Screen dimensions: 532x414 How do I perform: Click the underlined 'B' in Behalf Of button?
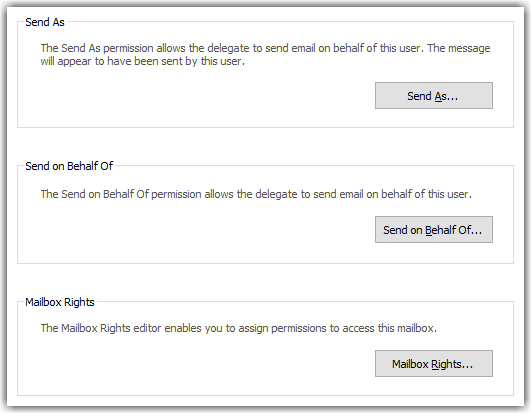click(428, 230)
